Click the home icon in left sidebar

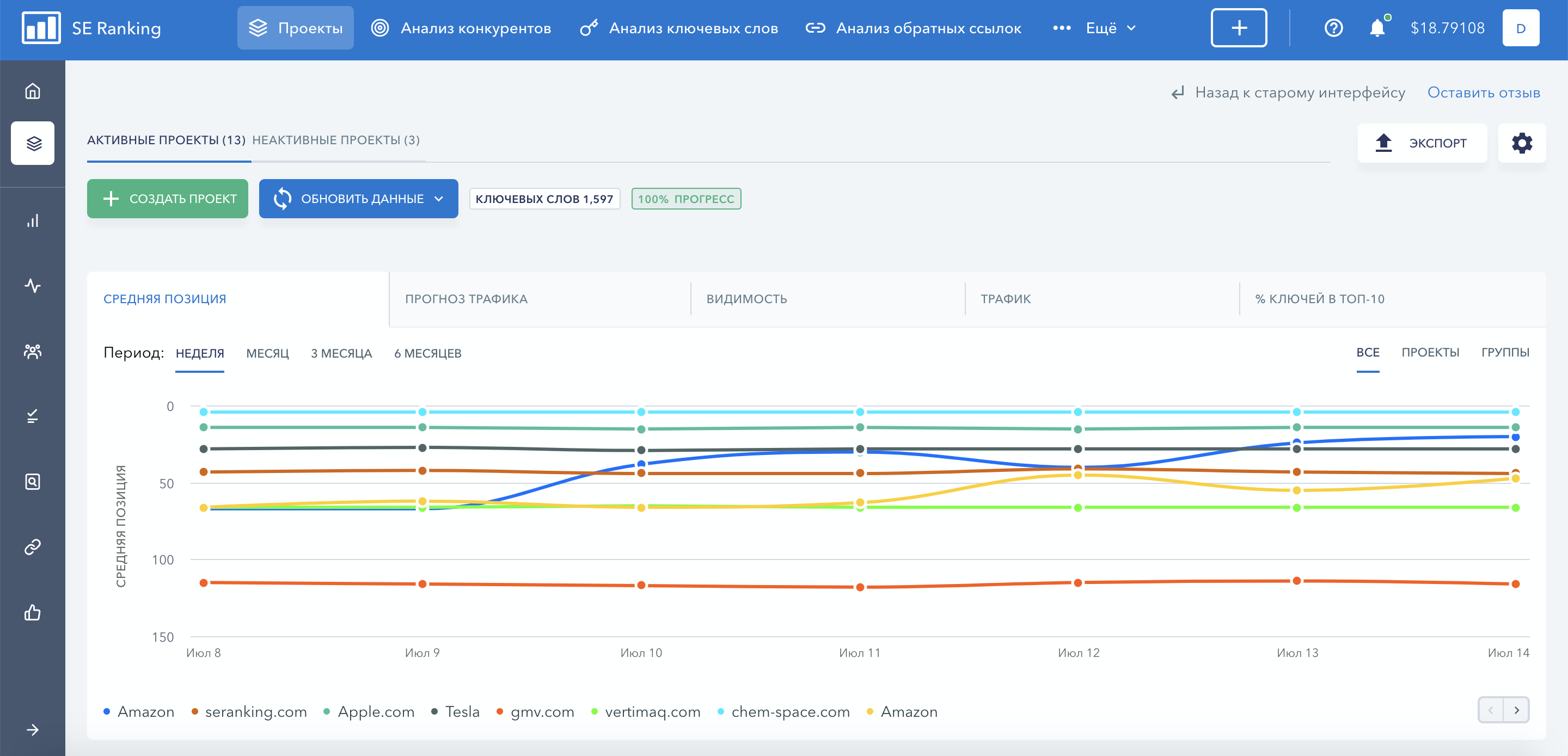point(32,91)
